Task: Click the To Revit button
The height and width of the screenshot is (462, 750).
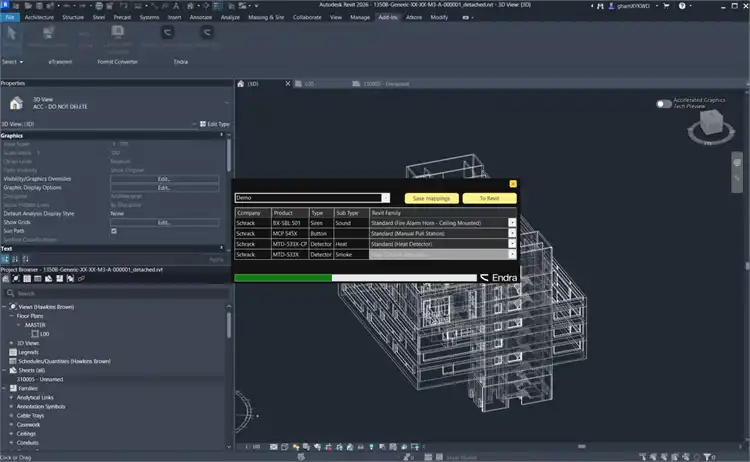Action: 489,198
